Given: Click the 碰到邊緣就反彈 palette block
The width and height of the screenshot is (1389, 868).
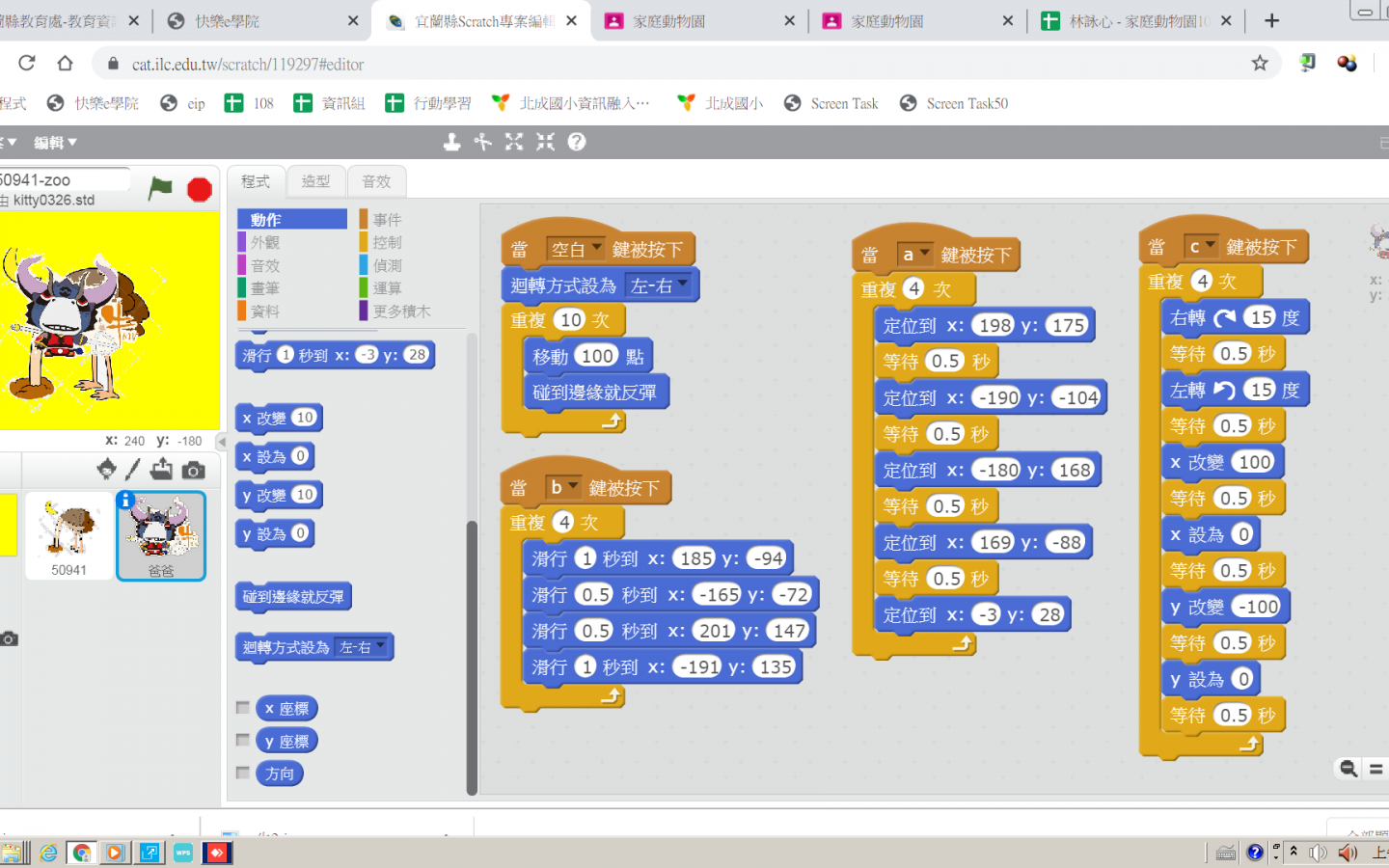Looking at the screenshot, I should [x=293, y=597].
